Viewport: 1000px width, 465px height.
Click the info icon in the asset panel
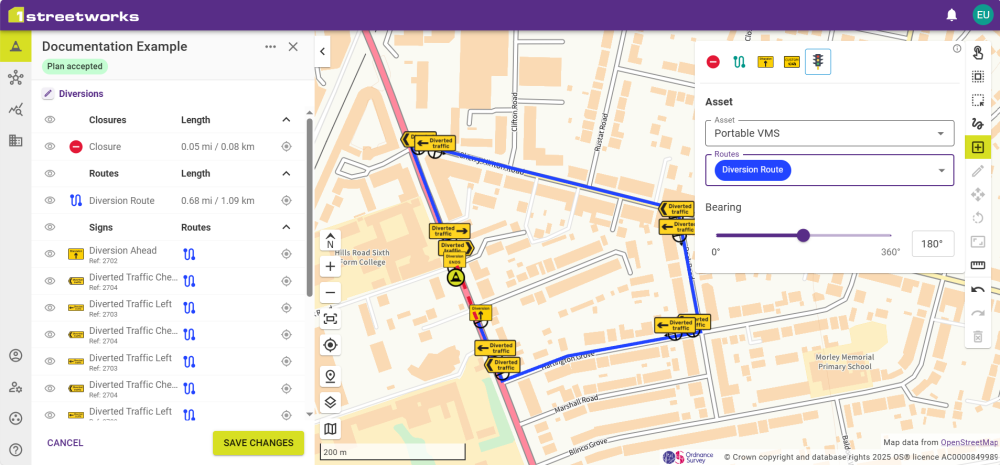[957, 48]
